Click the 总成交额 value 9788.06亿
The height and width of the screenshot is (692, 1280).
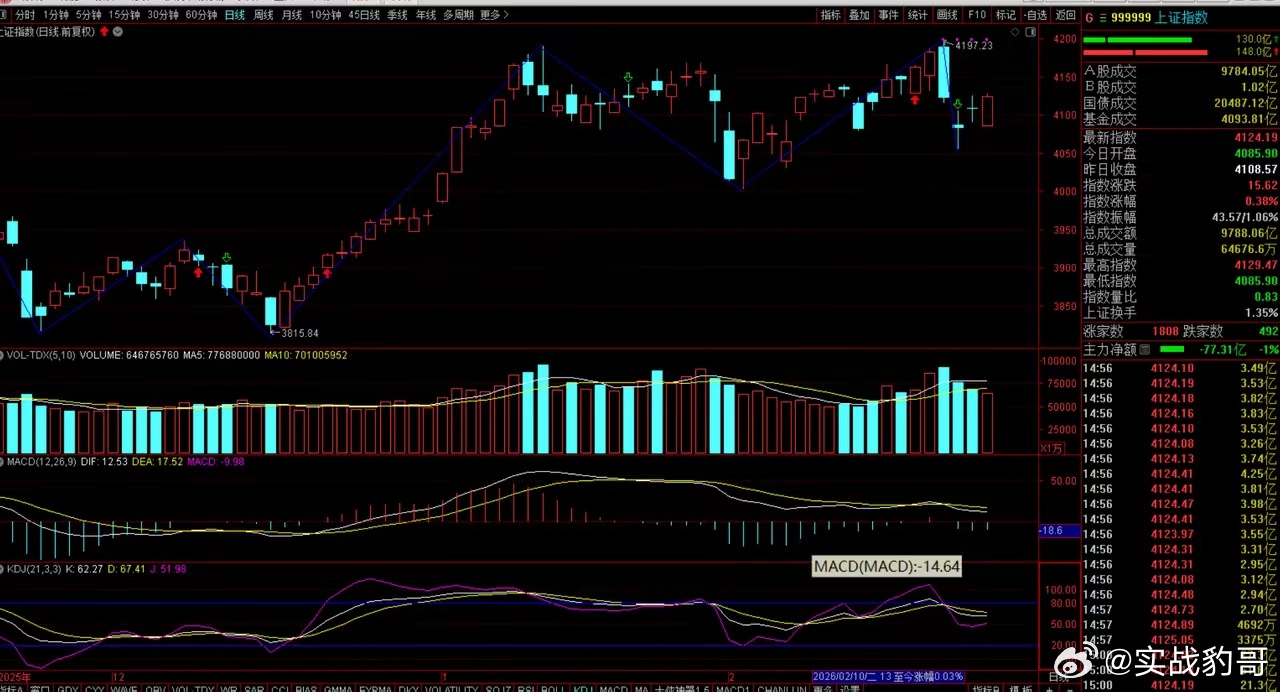click(1250, 233)
